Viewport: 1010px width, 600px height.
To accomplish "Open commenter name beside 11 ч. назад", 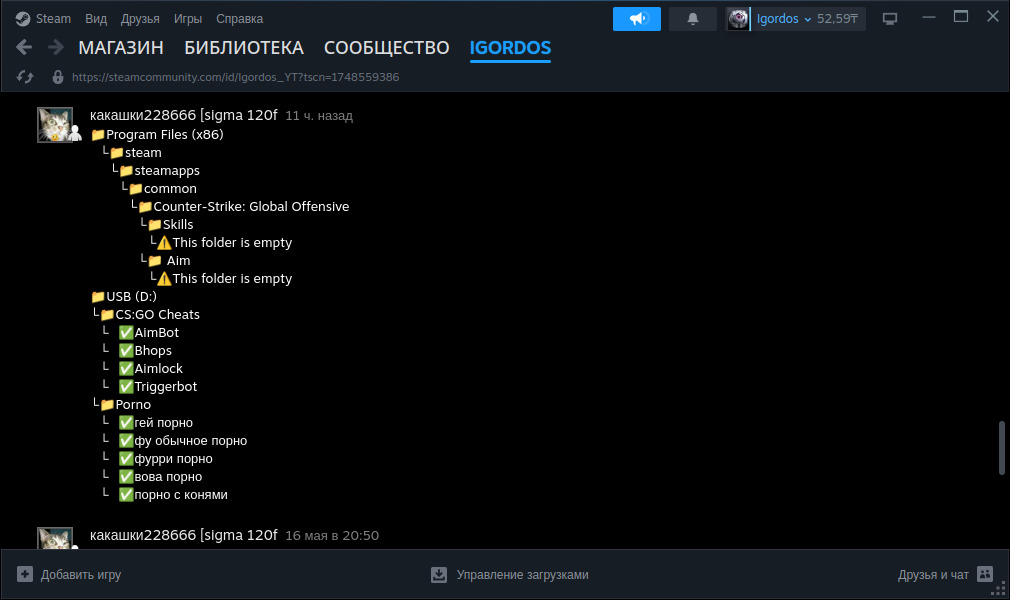I will (x=184, y=115).
